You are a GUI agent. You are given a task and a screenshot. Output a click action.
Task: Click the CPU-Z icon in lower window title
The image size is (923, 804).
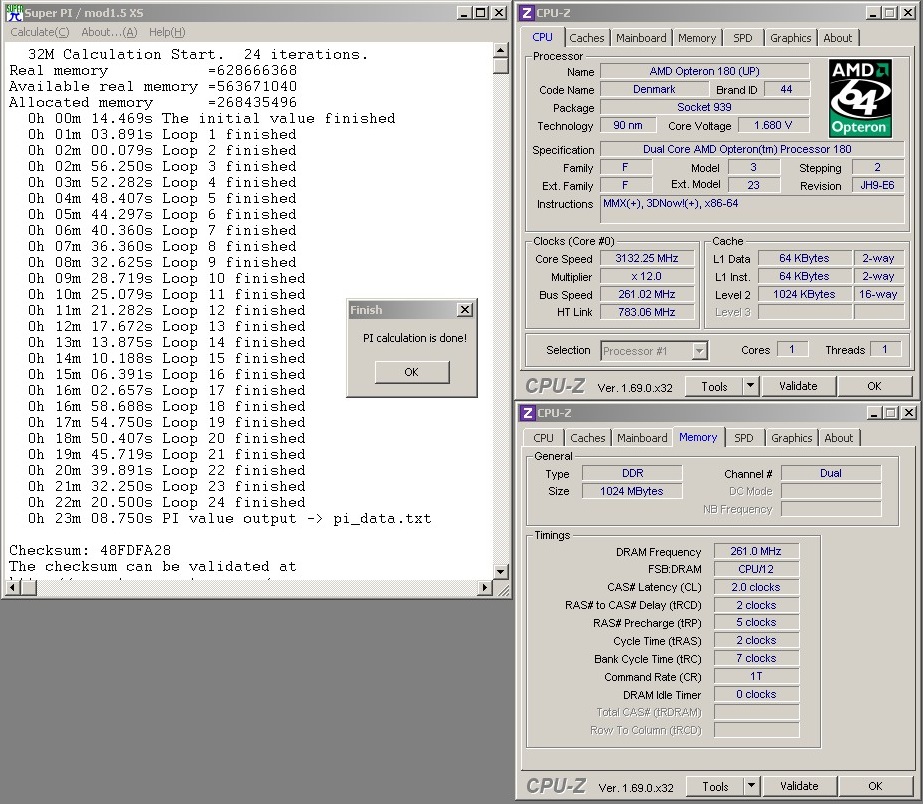[528, 413]
